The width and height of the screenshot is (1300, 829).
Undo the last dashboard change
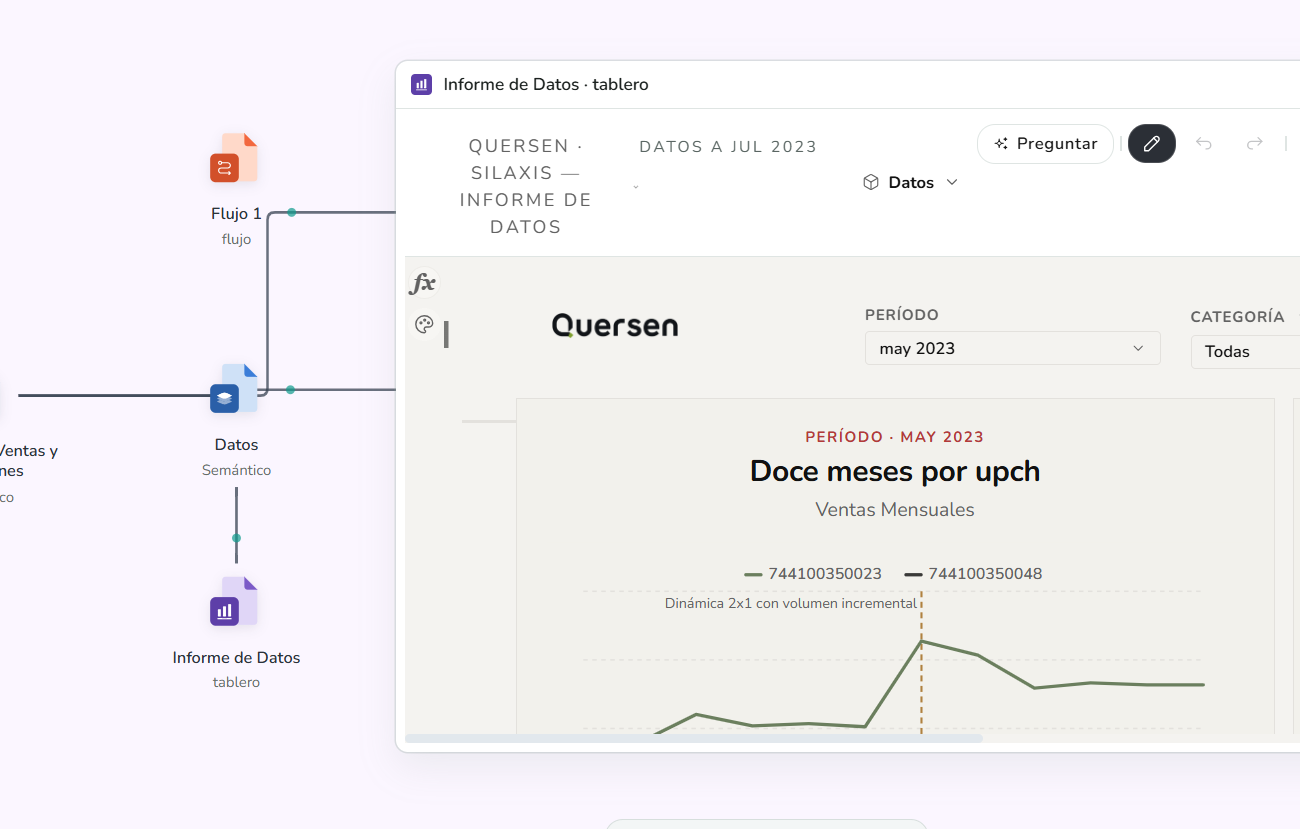tap(1204, 144)
